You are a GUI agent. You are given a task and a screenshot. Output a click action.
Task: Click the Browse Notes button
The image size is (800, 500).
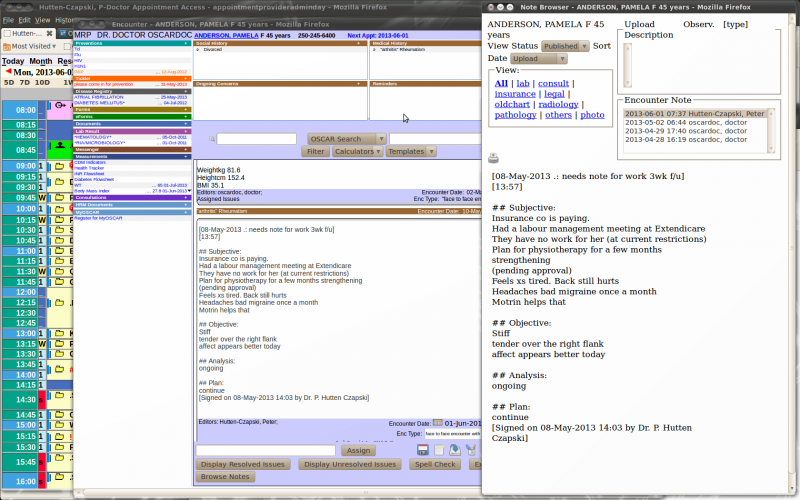225,477
